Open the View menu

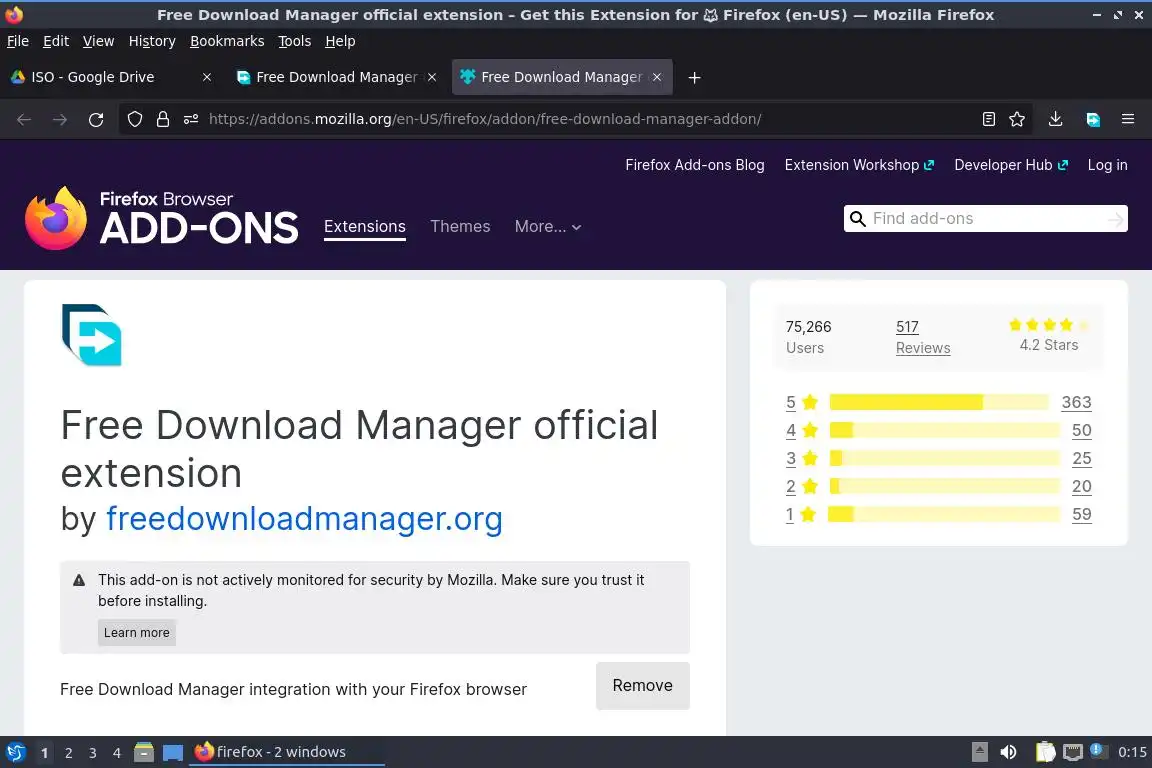click(98, 41)
